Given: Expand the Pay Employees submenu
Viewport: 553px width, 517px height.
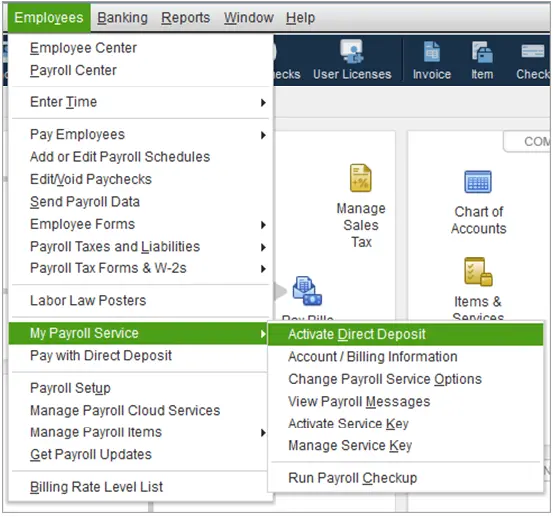Looking at the screenshot, I should click(140, 134).
